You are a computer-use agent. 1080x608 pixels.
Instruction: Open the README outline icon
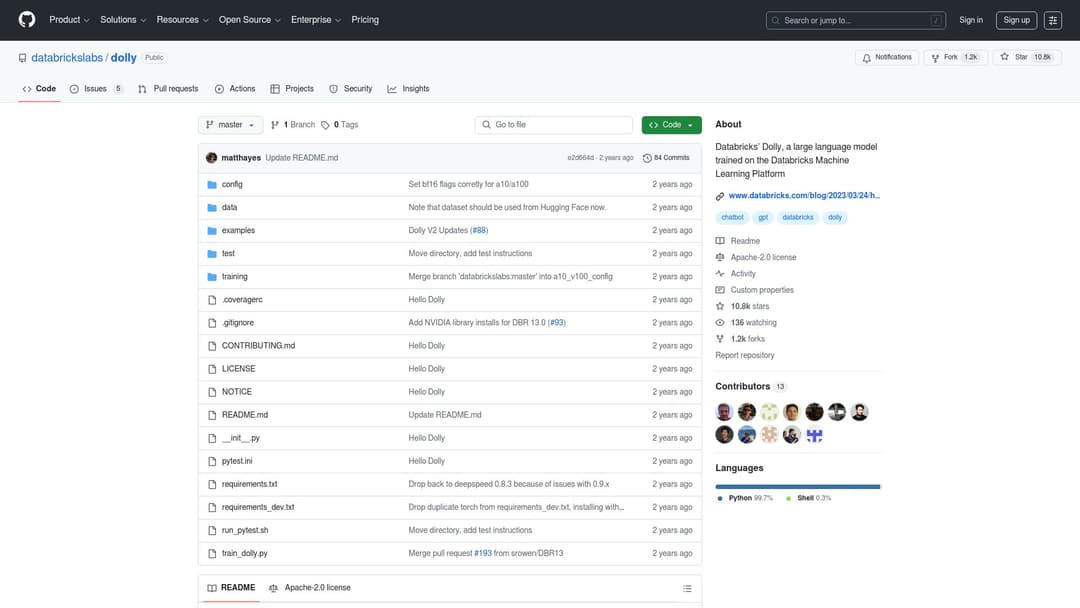pyautogui.click(x=687, y=588)
